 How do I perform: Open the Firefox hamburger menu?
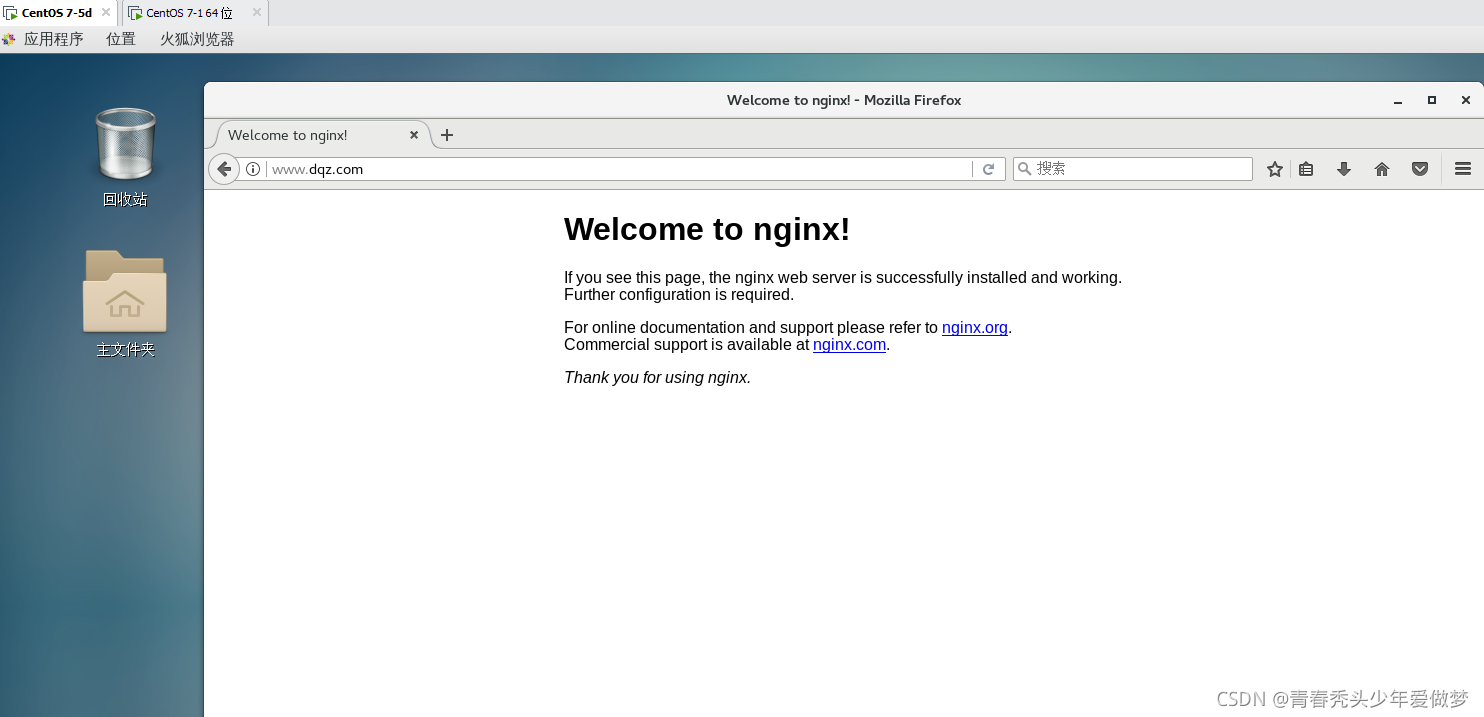click(x=1463, y=169)
